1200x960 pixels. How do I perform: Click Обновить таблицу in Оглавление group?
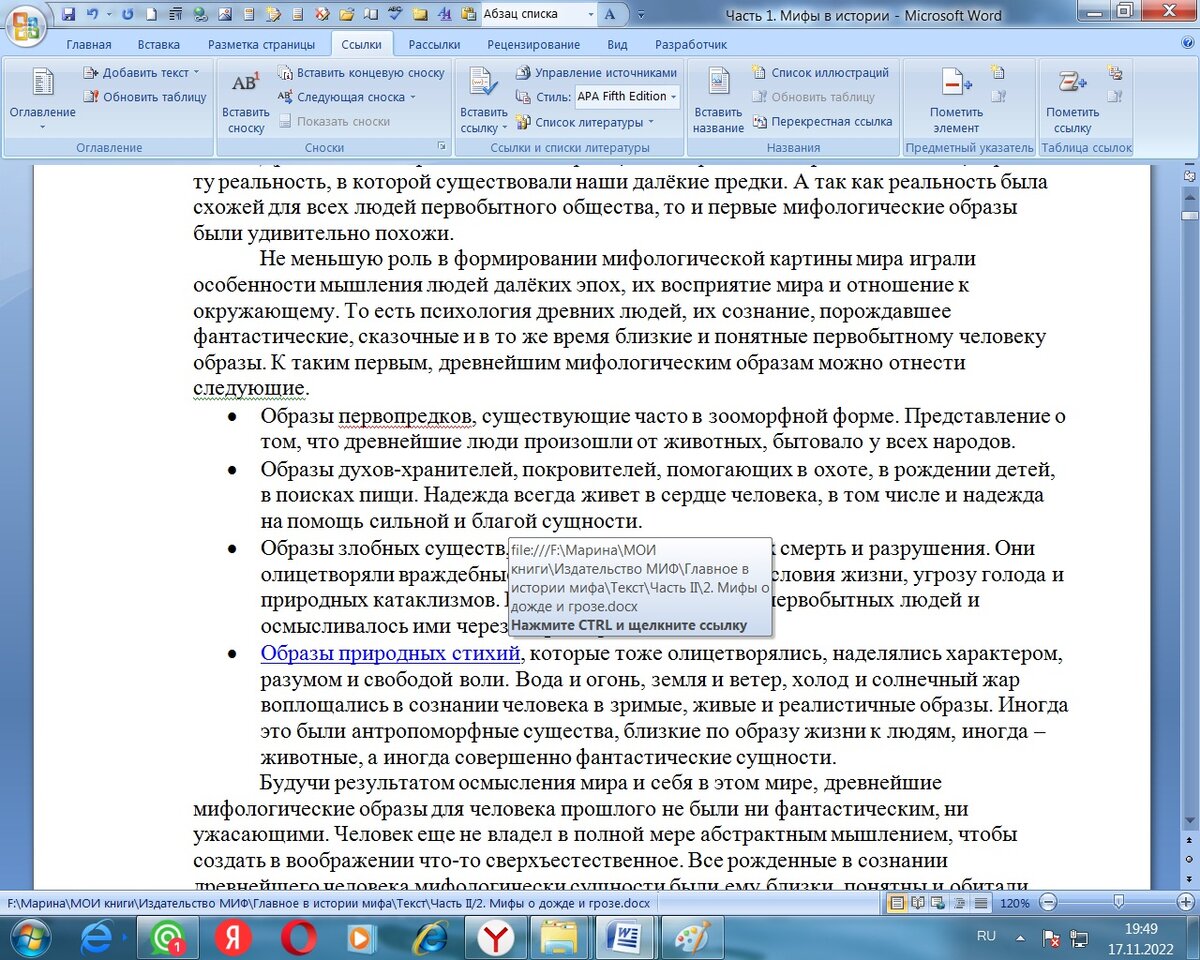click(145, 97)
